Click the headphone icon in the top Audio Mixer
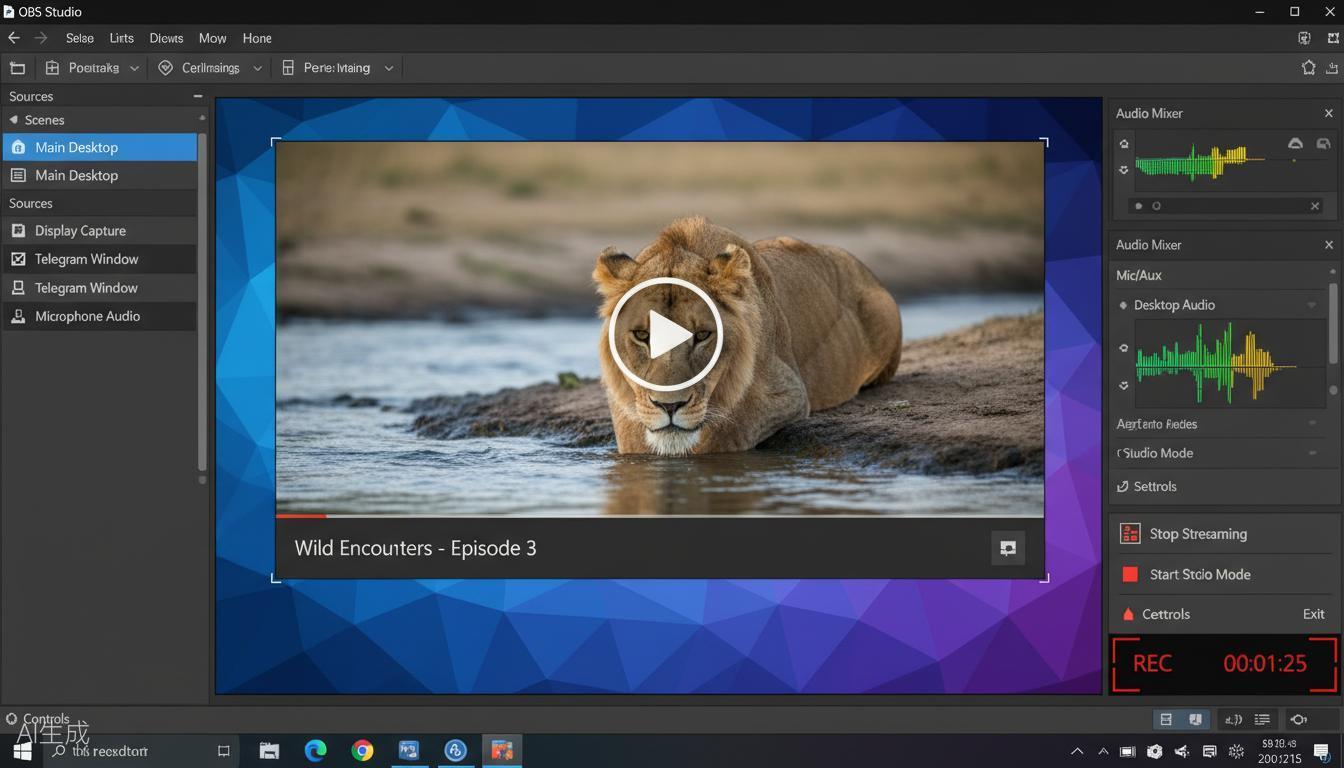 [1295, 144]
